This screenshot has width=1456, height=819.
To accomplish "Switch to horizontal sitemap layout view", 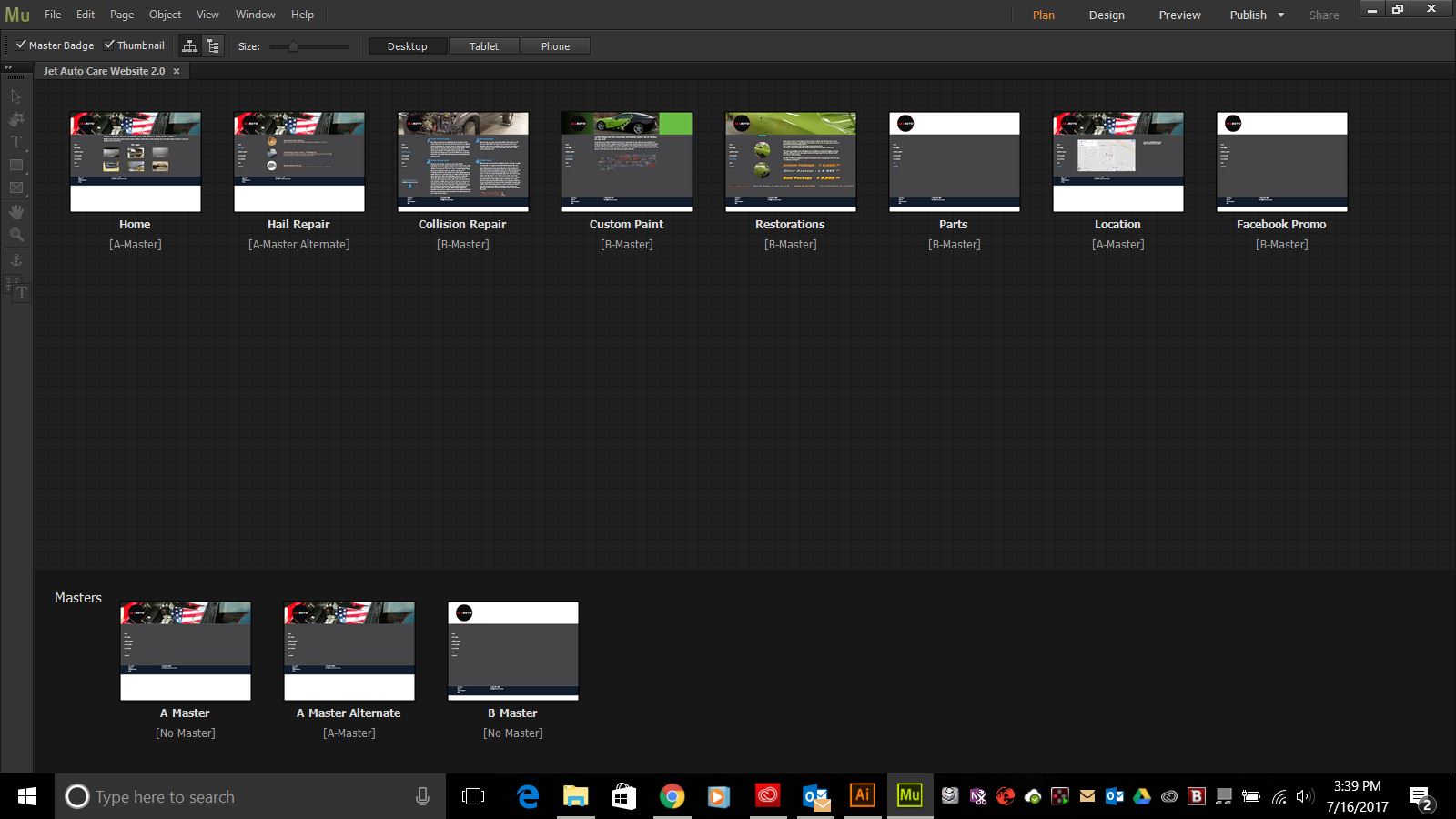I will click(x=189, y=45).
